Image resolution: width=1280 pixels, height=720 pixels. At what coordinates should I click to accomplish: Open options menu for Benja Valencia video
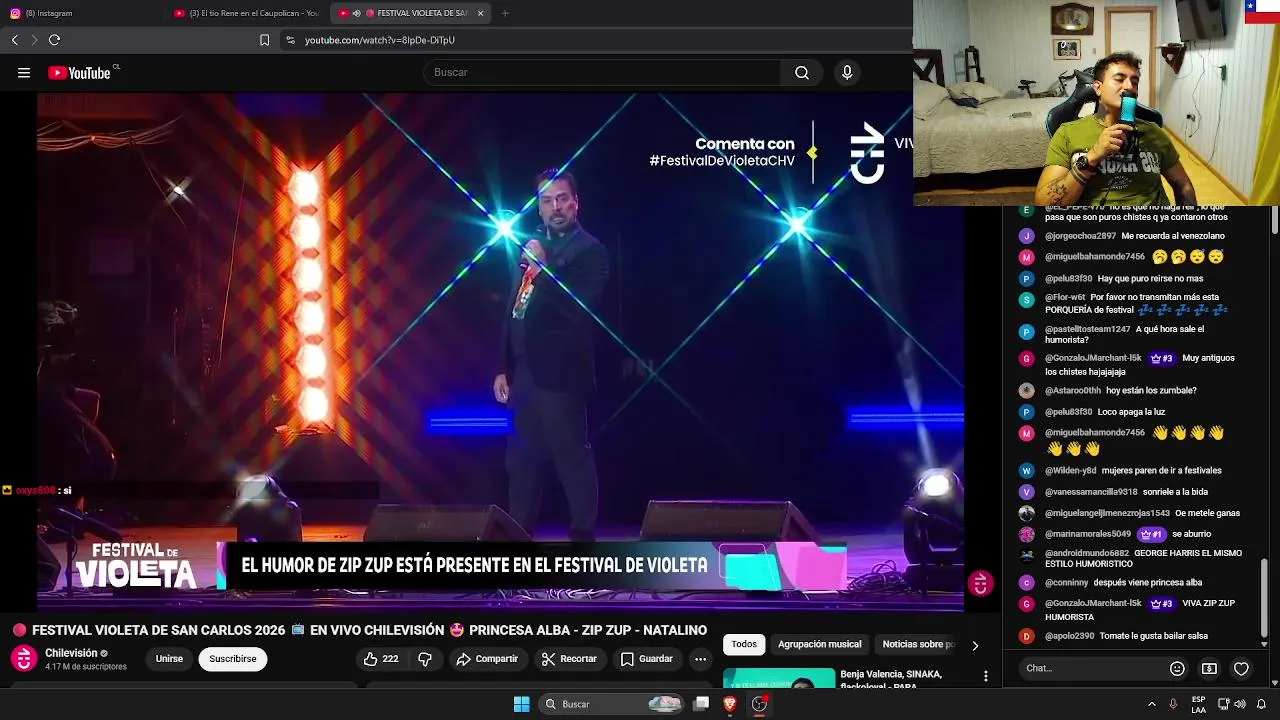[x=986, y=676]
